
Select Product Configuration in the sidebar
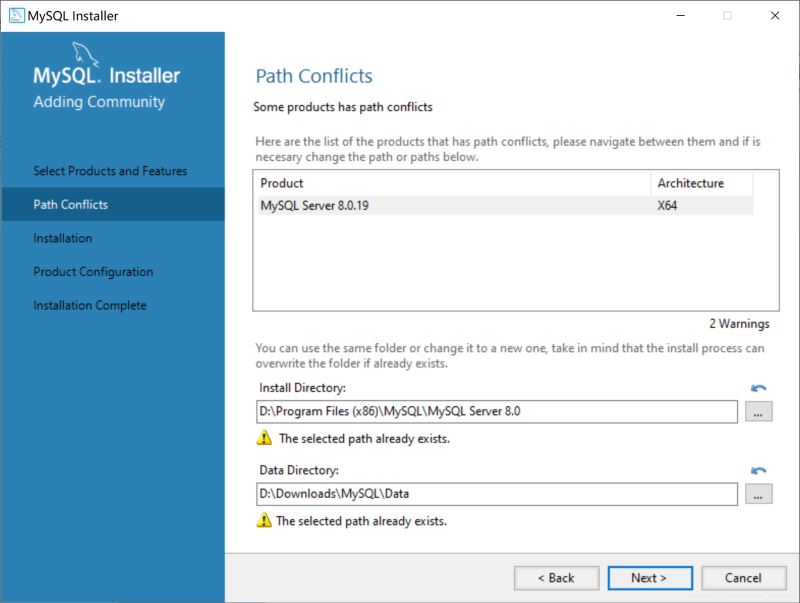click(93, 271)
